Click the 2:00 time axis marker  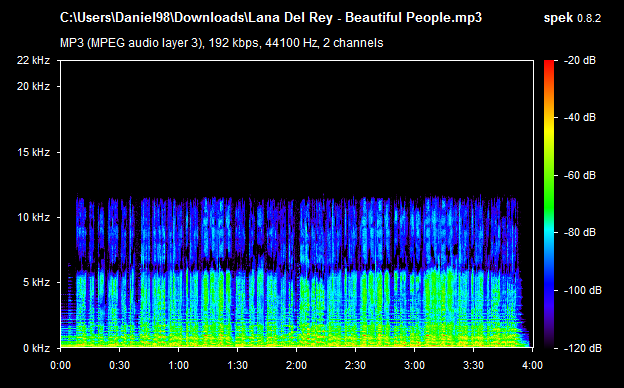[x=296, y=365]
